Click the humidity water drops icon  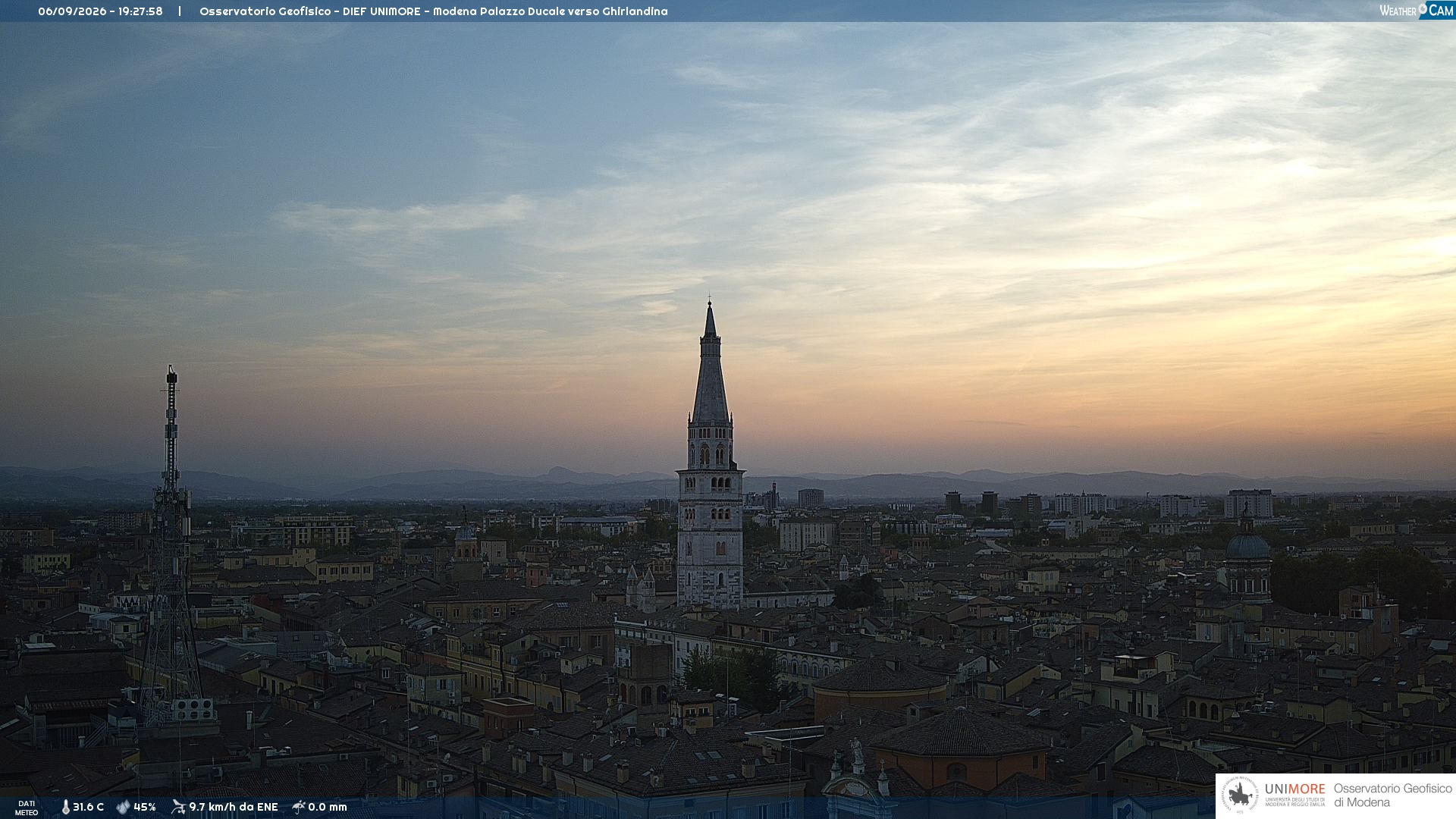click(x=123, y=807)
